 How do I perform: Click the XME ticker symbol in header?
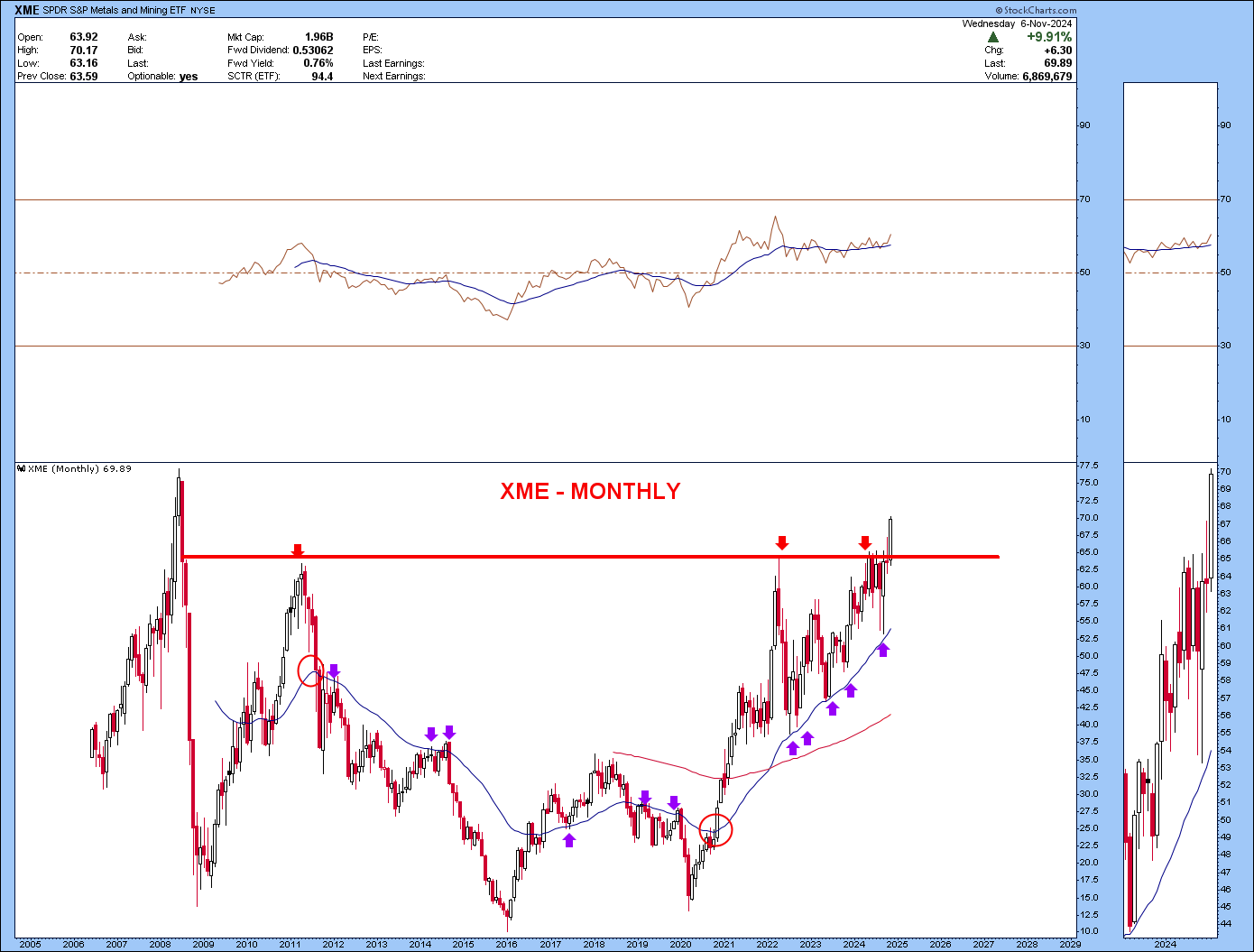pyautogui.click(x=27, y=11)
